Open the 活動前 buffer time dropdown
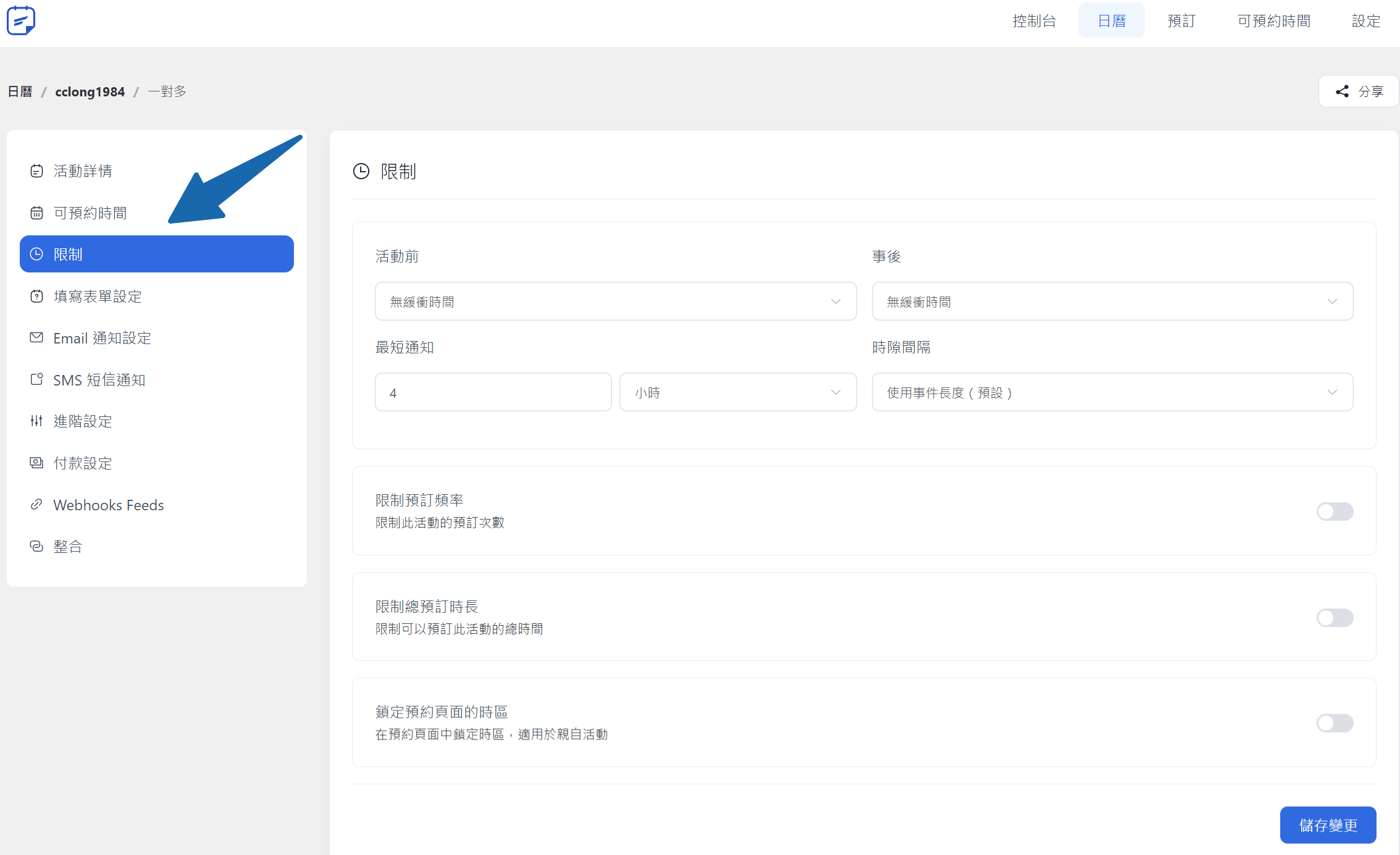Viewport: 1400px width, 855px height. coord(615,301)
